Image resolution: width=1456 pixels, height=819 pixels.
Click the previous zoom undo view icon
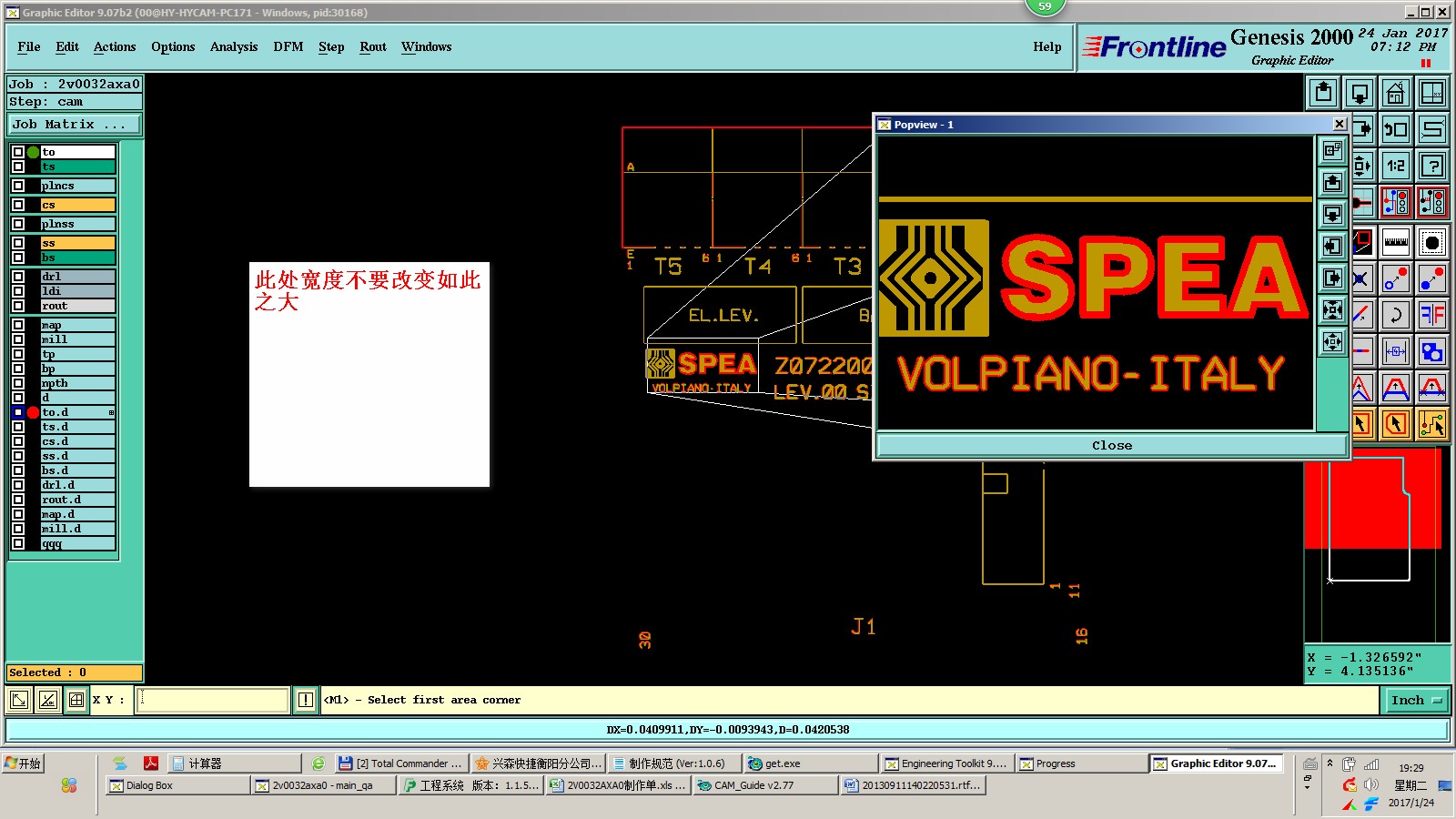point(1395,129)
